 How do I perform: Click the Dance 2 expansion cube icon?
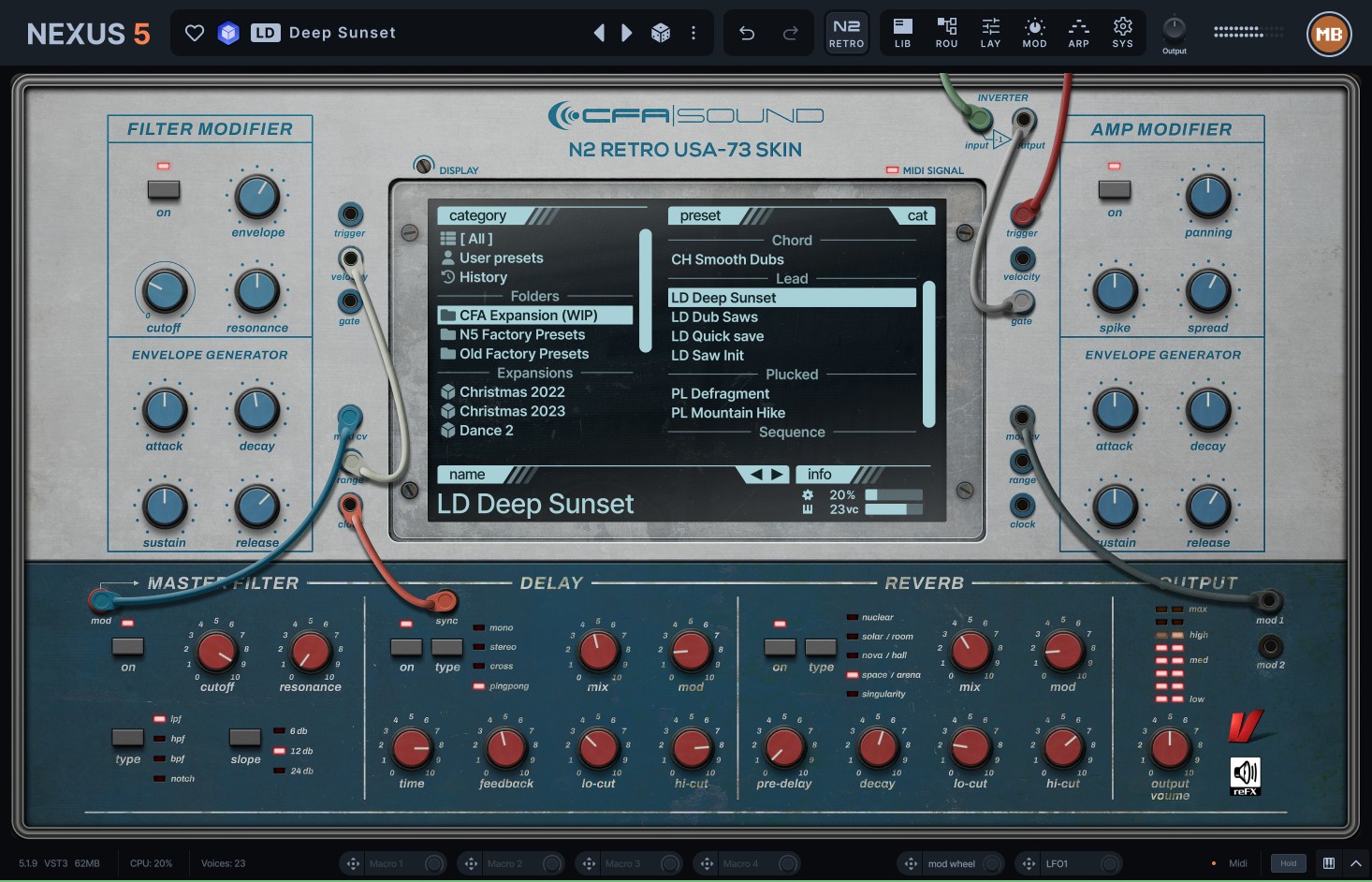coord(448,431)
